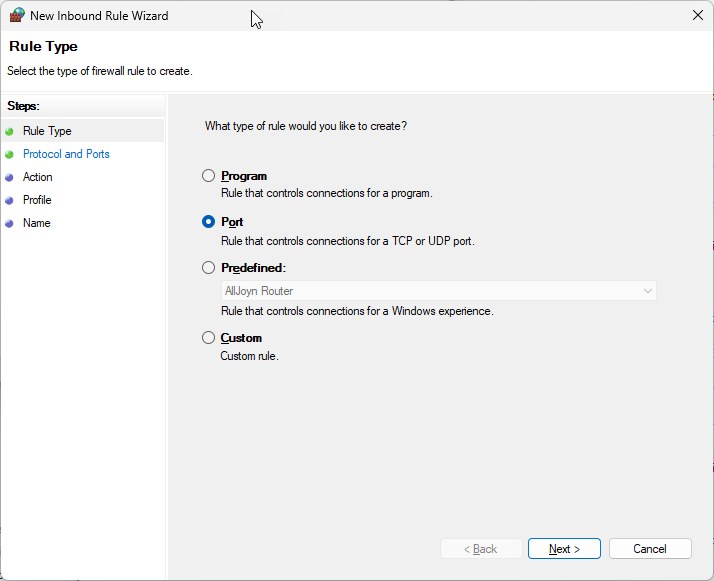Viewport: 714px width, 581px height.
Task: Click purple bullet beside Action step
Action: [x=9, y=178]
